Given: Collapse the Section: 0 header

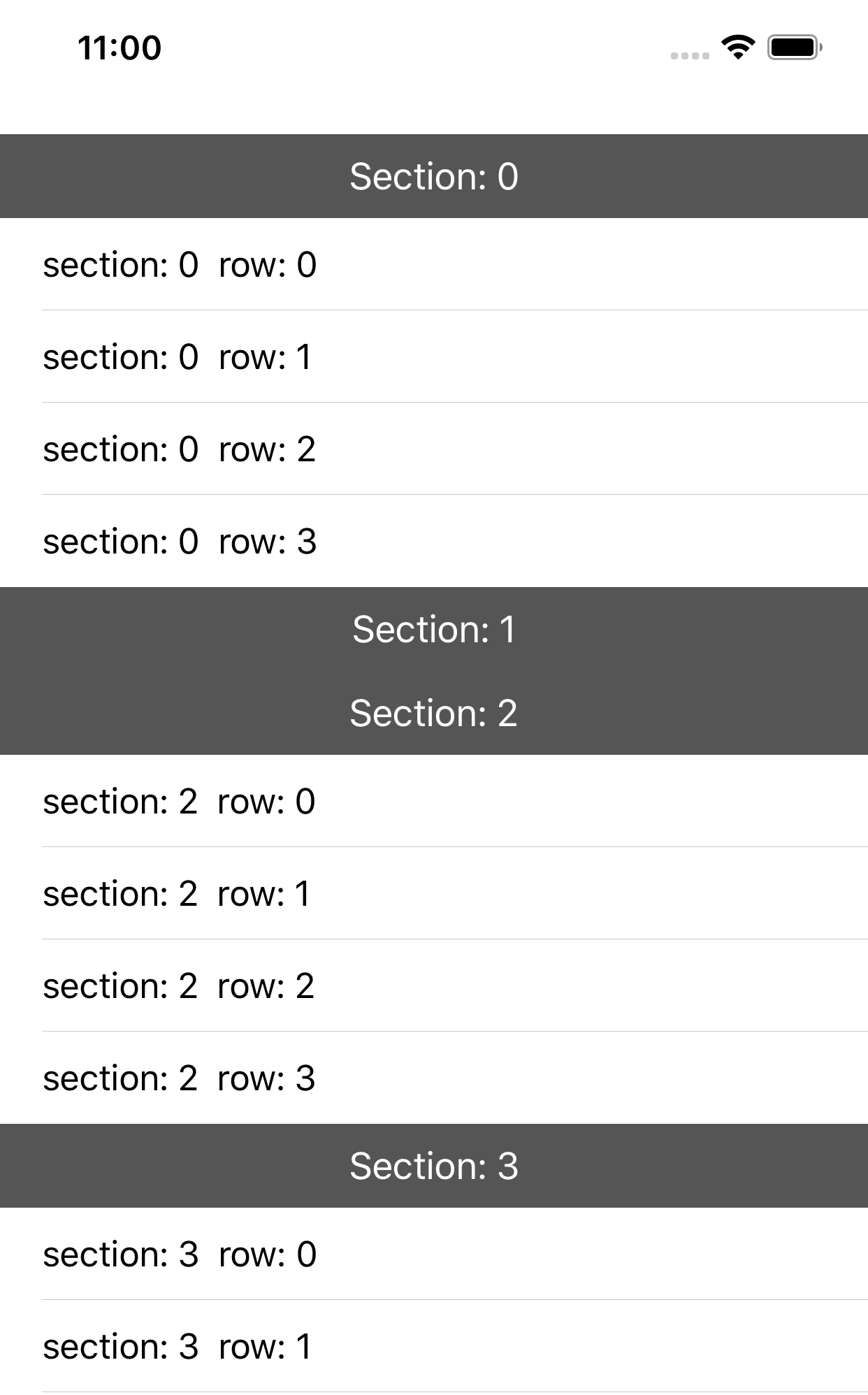Looking at the screenshot, I should coord(434,176).
